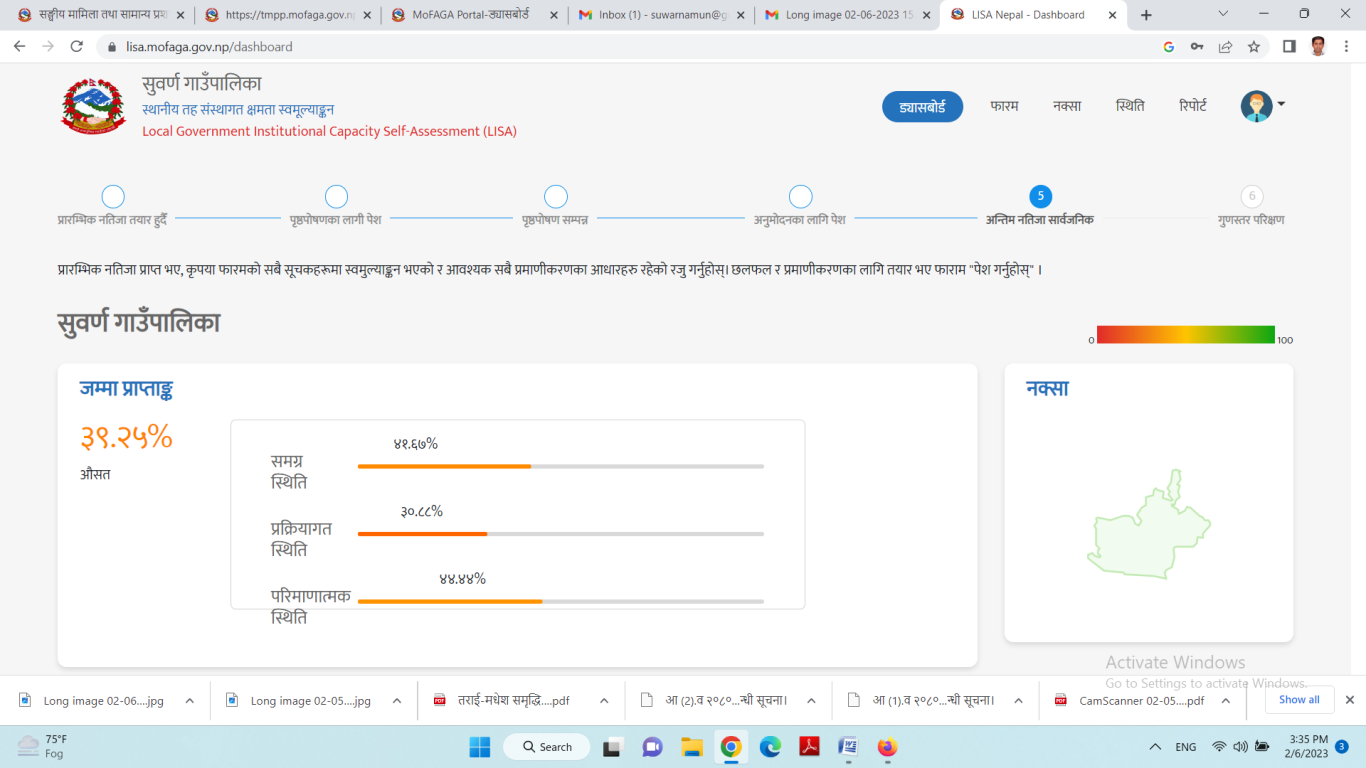Image resolution: width=1366 pixels, height=768 pixels.
Task: Close the downloads bar
Action: pos(1349,700)
